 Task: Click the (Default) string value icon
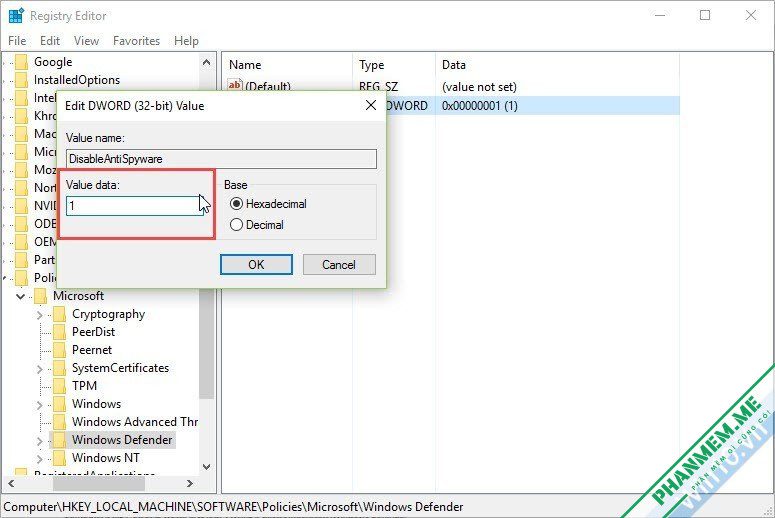pyautogui.click(x=235, y=85)
